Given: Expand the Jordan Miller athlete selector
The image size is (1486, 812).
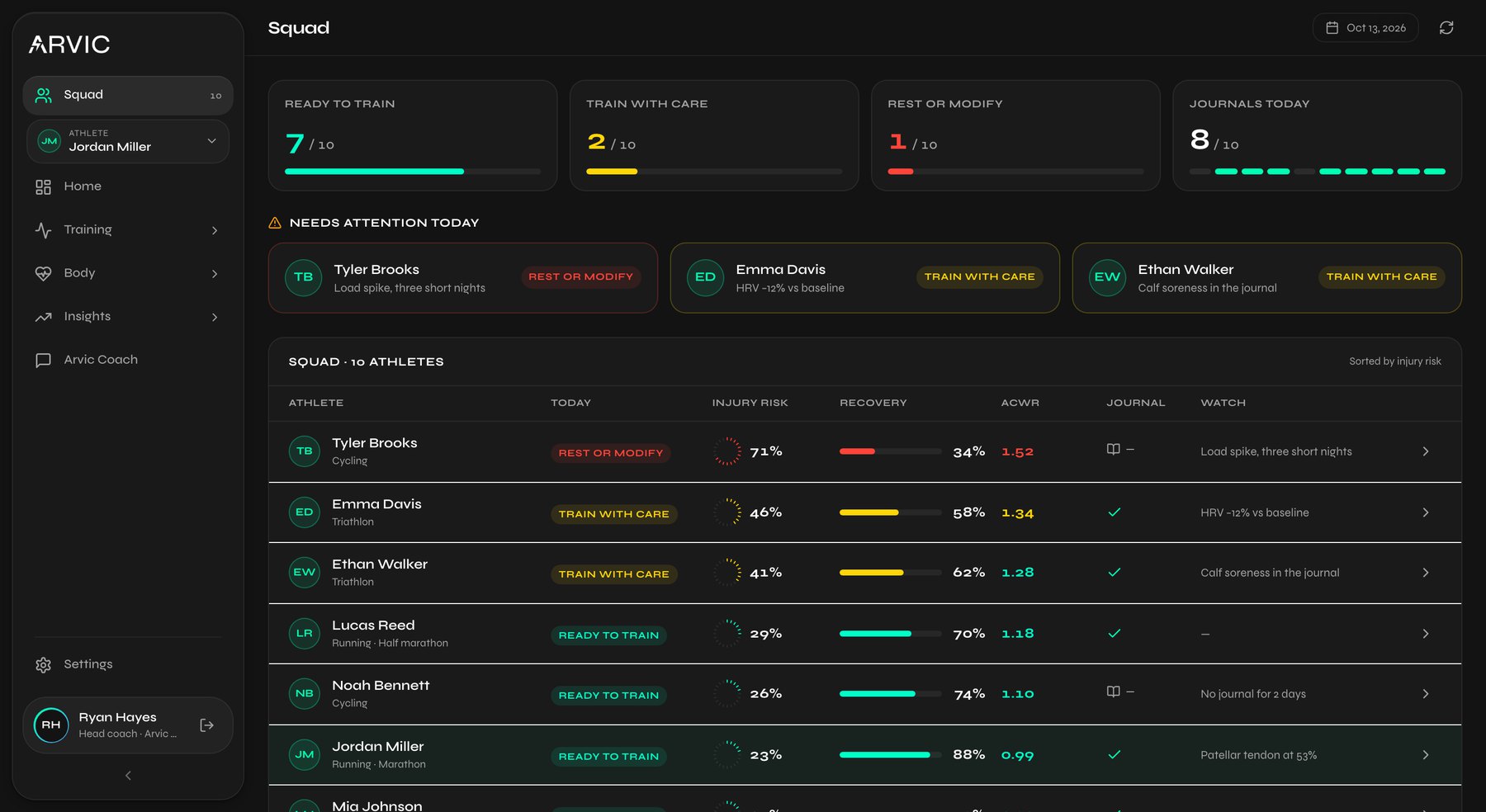Looking at the screenshot, I should [x=128, y=141].
